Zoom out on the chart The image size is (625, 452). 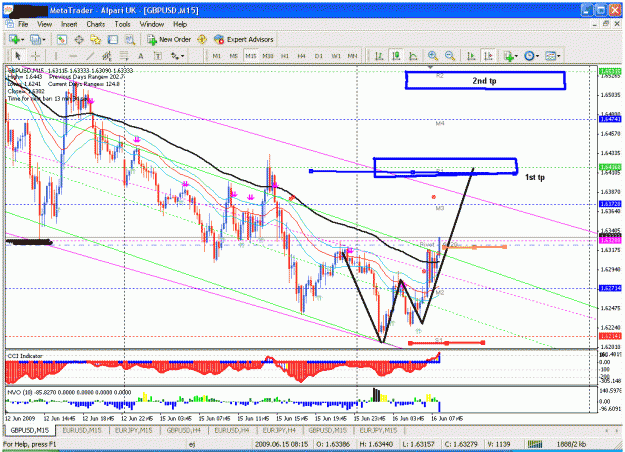point(450,56)
